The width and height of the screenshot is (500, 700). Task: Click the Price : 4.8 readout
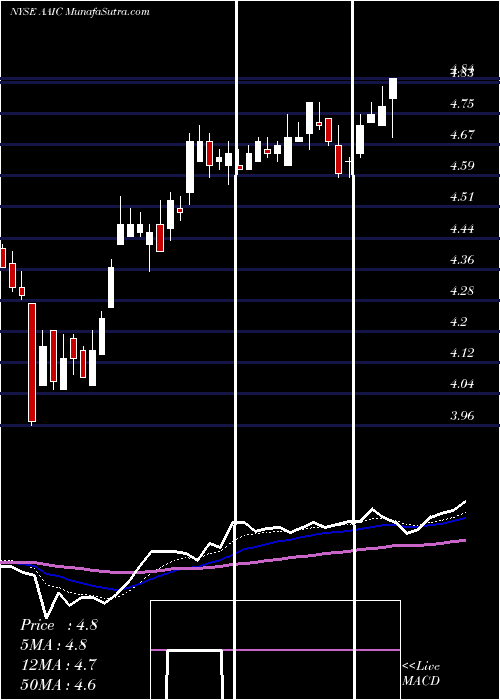(x=58, y=625)
